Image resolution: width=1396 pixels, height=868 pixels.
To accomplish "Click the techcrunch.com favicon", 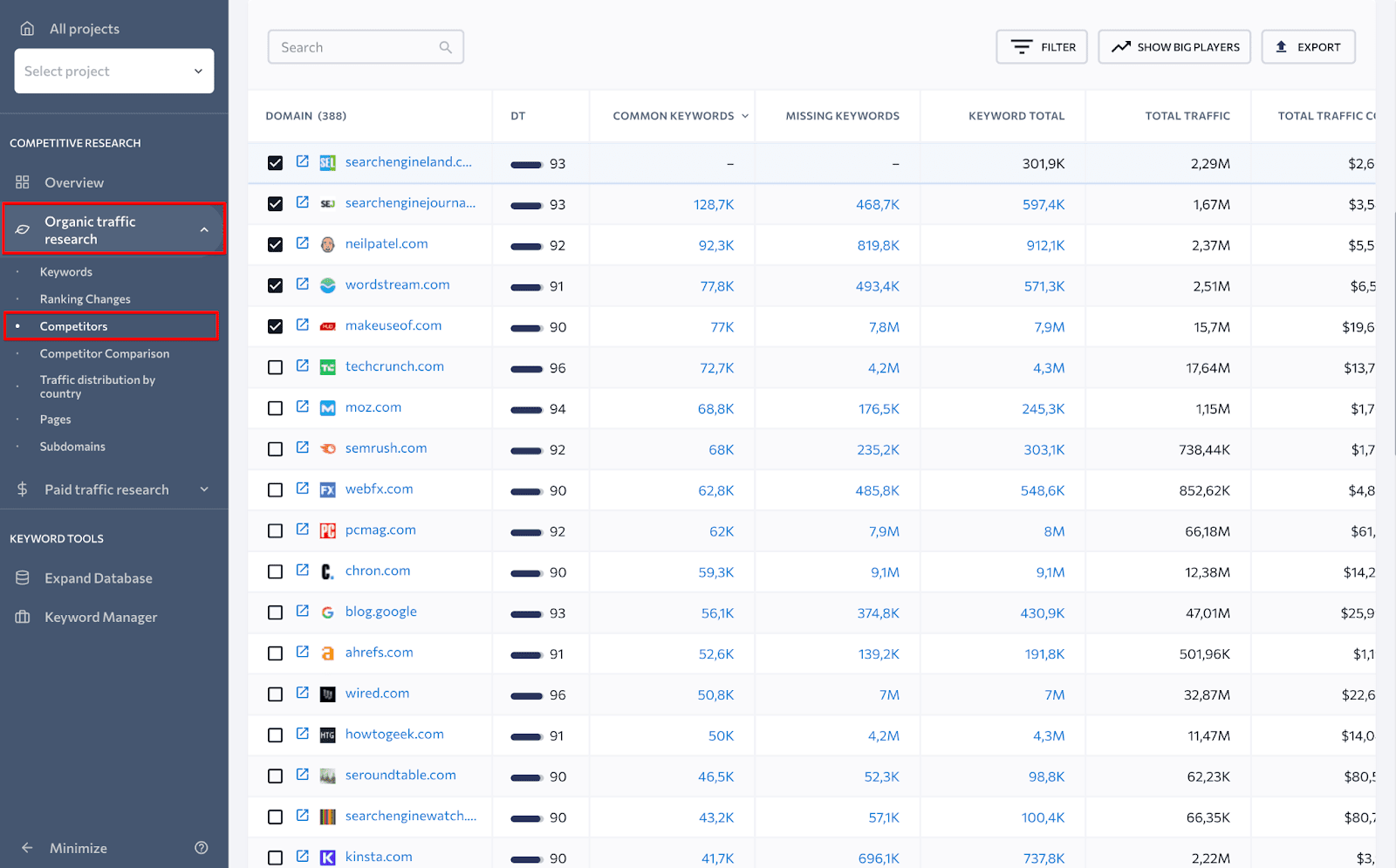I will (328, 367).
